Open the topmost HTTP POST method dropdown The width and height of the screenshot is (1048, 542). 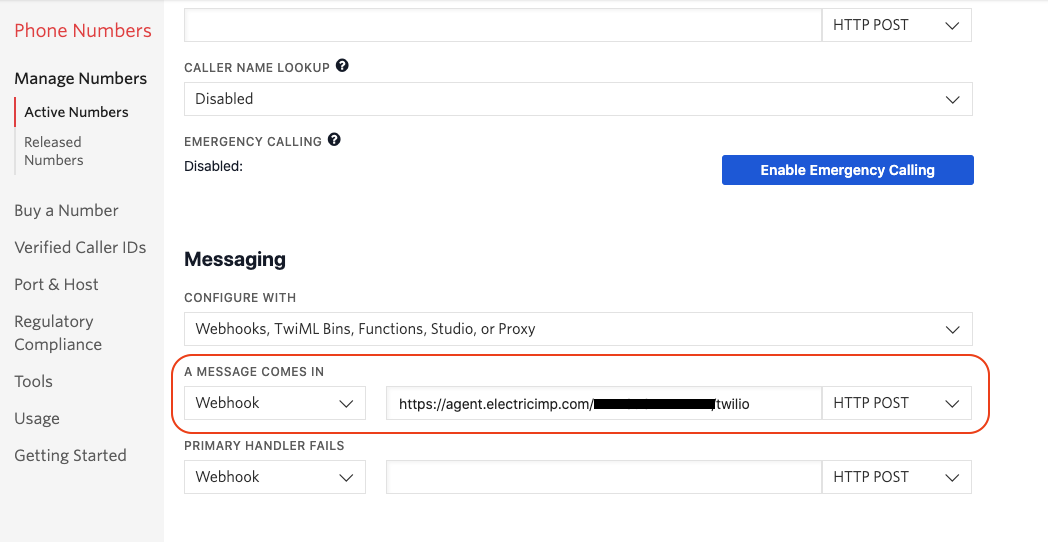pyautogui.click(x=896, y=25)
